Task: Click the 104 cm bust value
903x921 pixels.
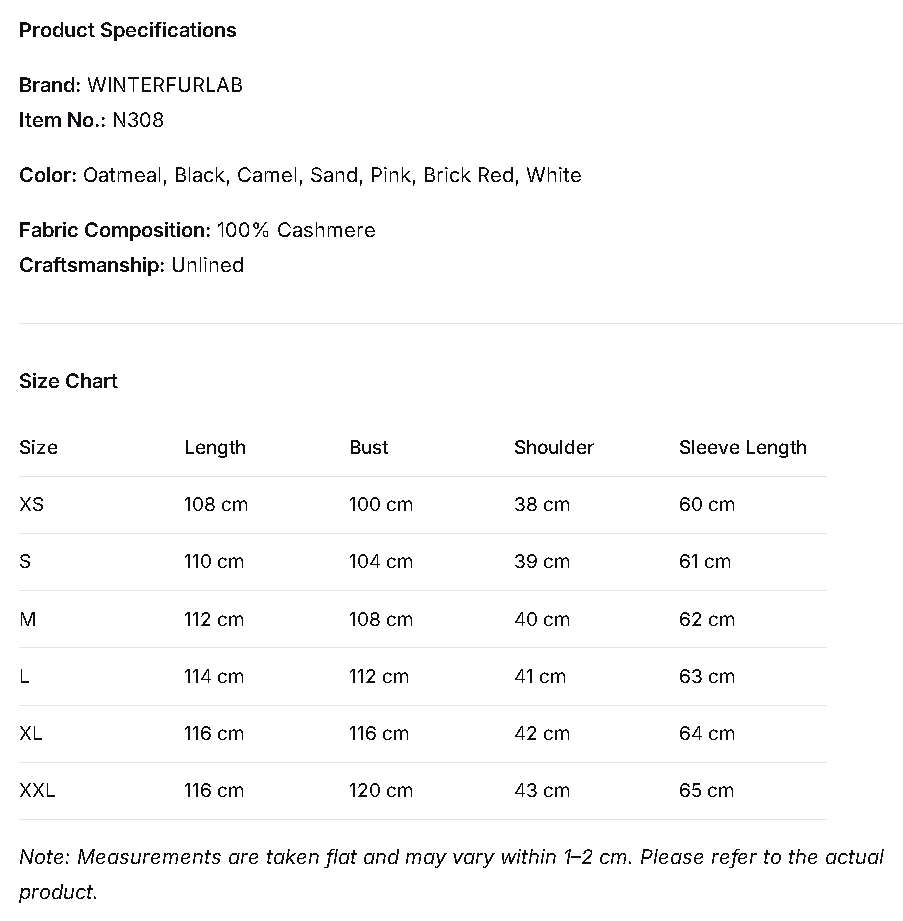Action: pos(380,561)
